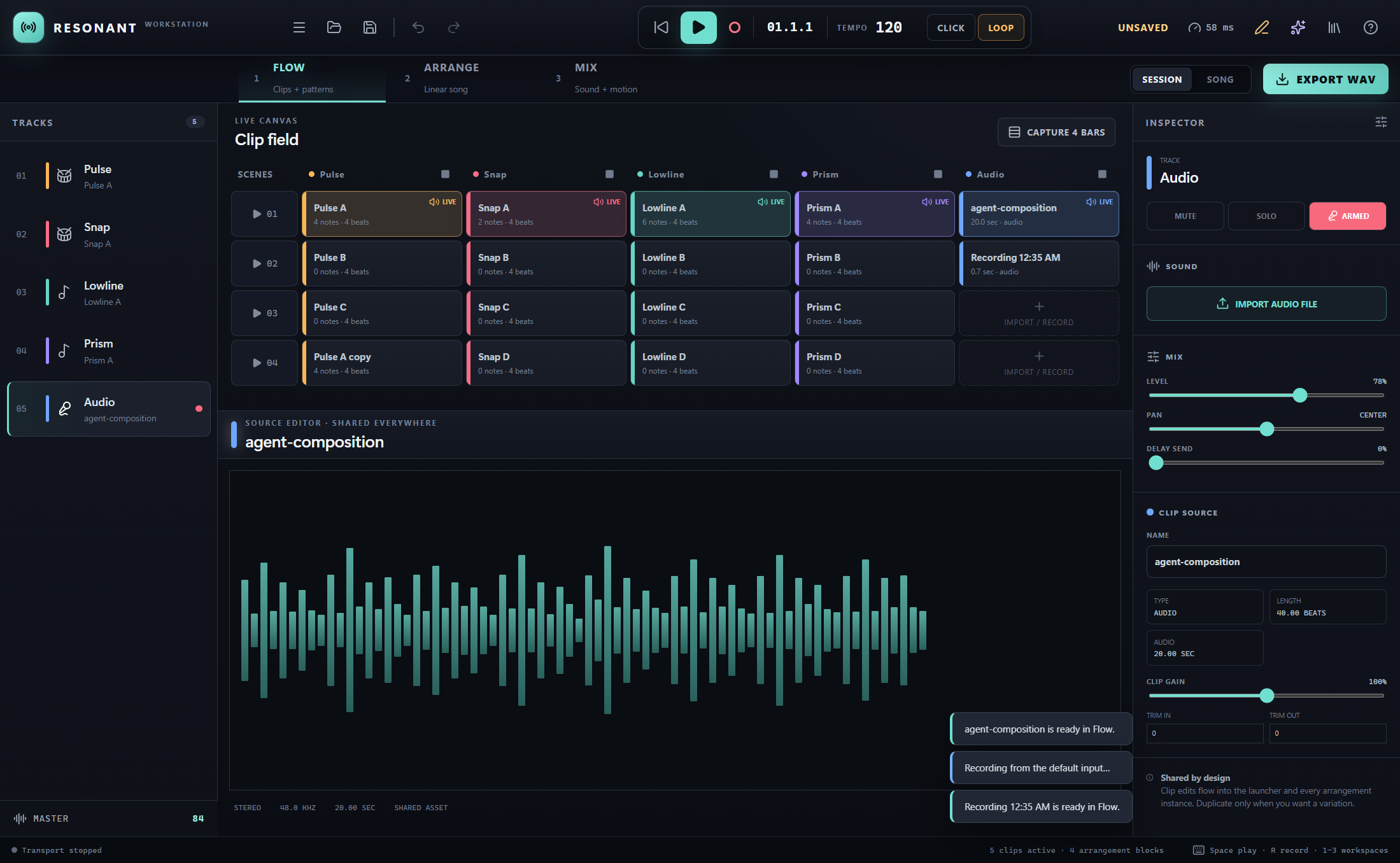
Task: Start recording with the record button
Action: pos(735,27)
